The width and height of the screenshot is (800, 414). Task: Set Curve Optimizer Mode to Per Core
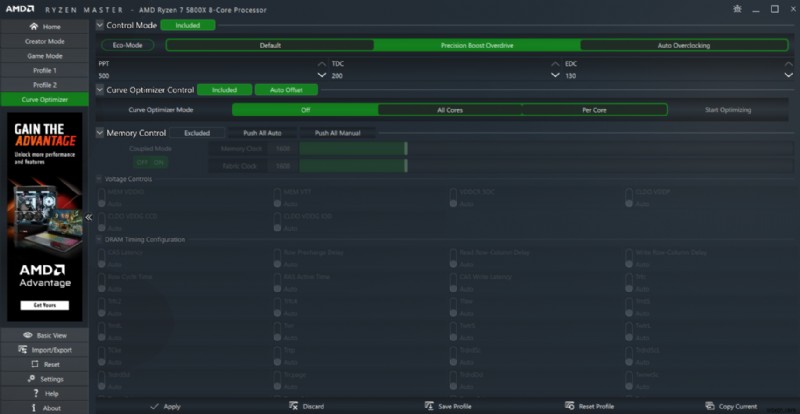tap(594, 110)
